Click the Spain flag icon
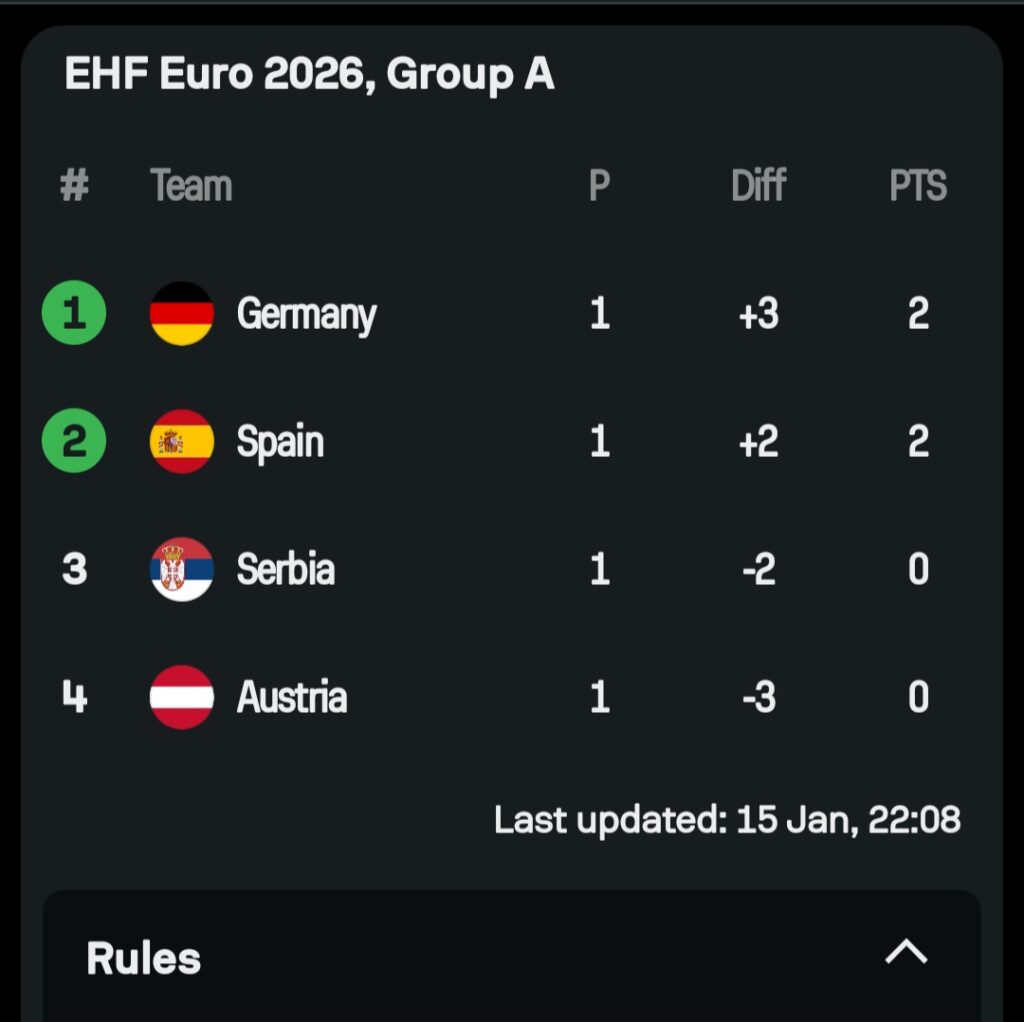 (x=182, y=441)
